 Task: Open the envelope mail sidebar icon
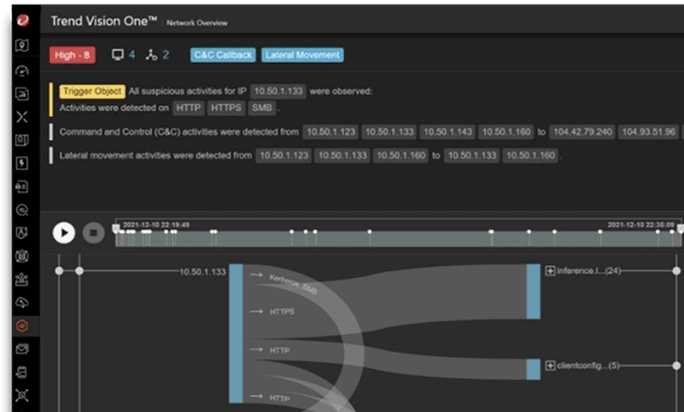pyautogui.click(x=22, y=349)
